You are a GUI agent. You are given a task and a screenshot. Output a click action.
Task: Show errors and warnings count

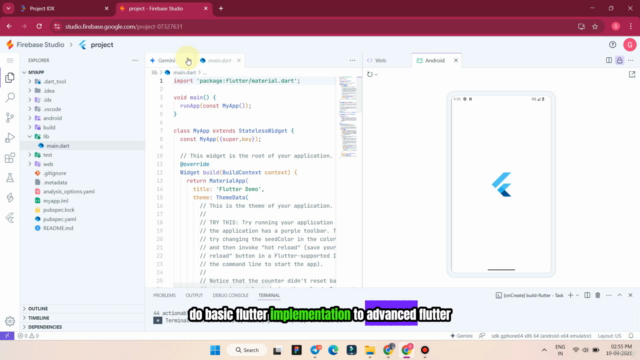pos(28,336)
